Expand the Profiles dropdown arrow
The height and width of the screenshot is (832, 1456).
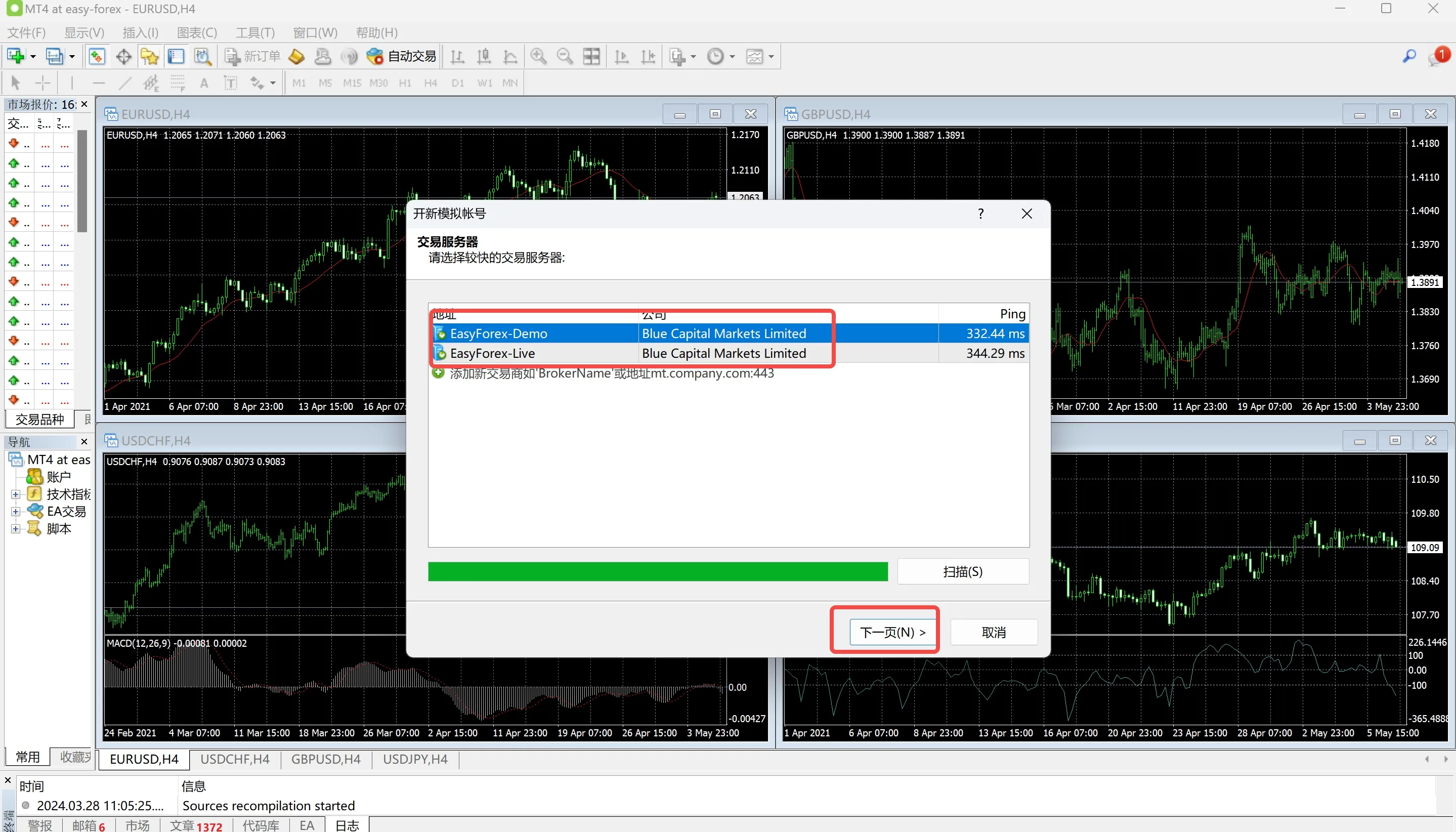coord(72,57)
